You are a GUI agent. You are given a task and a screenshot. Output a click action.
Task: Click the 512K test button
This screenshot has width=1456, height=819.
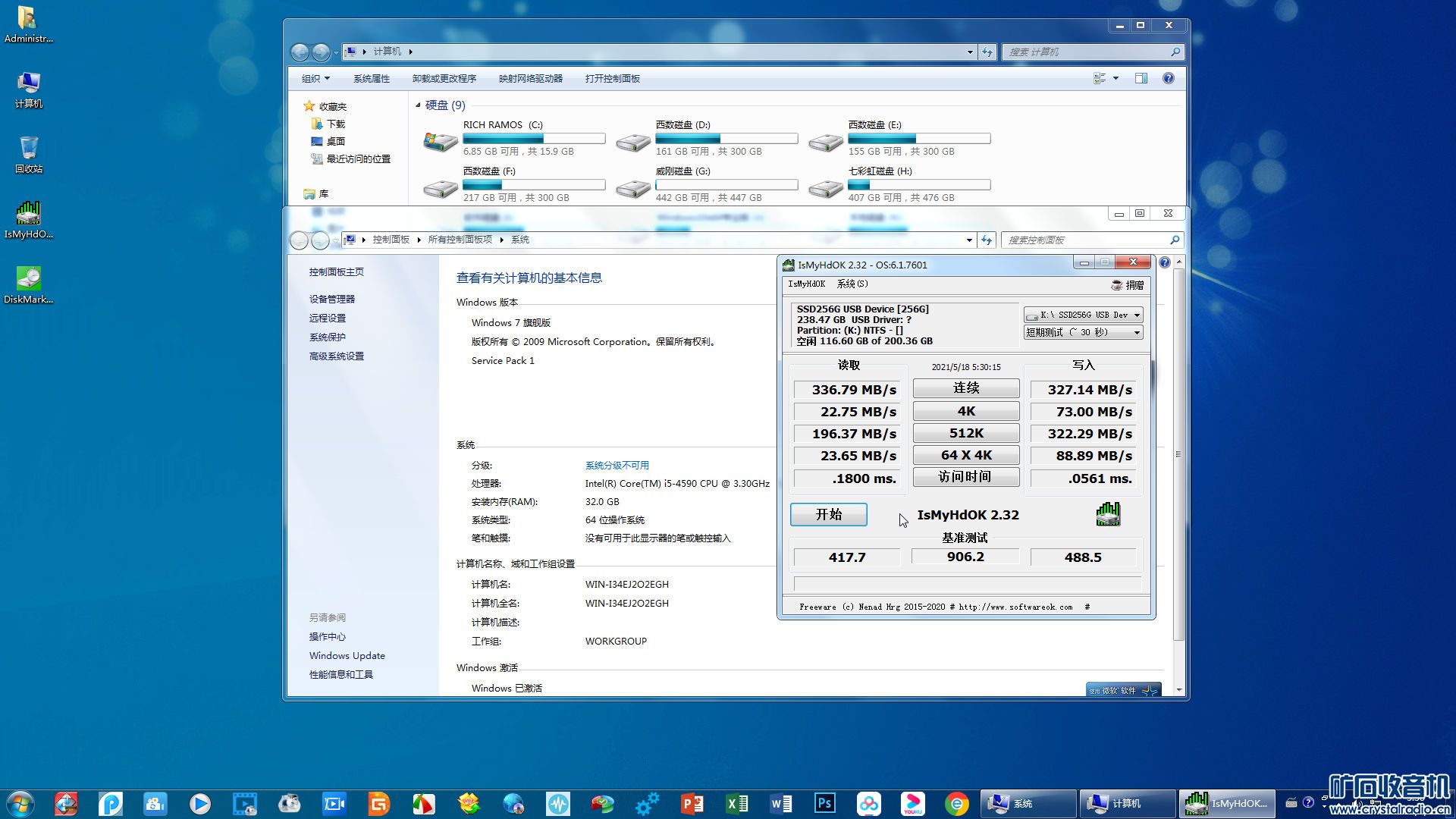pos(966,433)
